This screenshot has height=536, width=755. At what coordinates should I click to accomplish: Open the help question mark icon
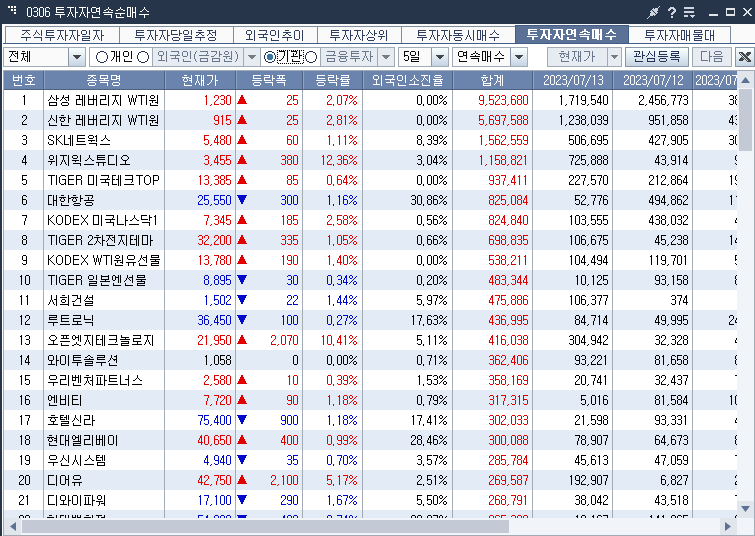click(672, 12)
